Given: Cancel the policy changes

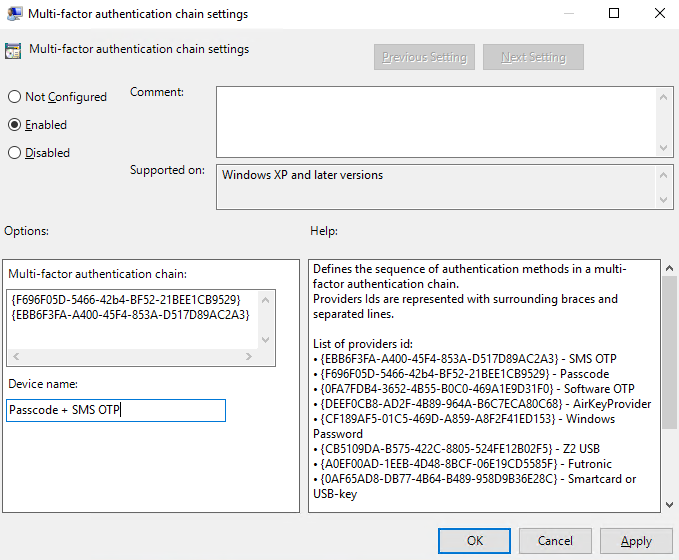Looking at the screenshot, I should point(555,541).
